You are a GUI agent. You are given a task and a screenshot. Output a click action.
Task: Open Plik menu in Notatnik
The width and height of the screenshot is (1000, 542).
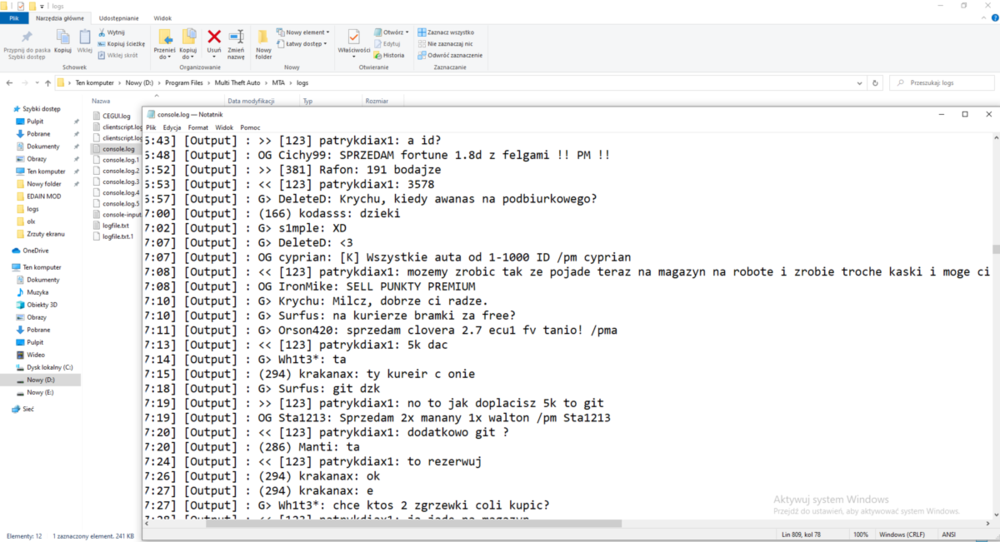pyautogui.click(x=151, y=128)
